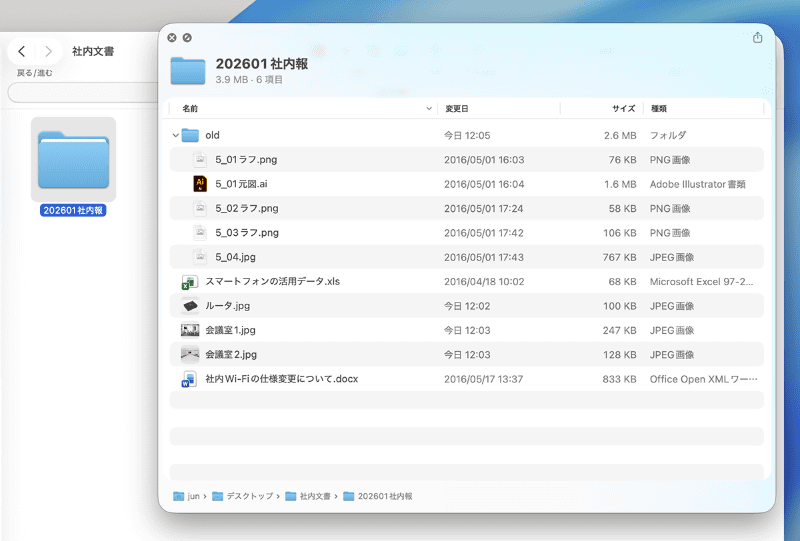This screenshot has height=541, width=800.
Task: Select the 社内Wi-Fiの仕様変更について.docx file name
Action: click(282, 379)
